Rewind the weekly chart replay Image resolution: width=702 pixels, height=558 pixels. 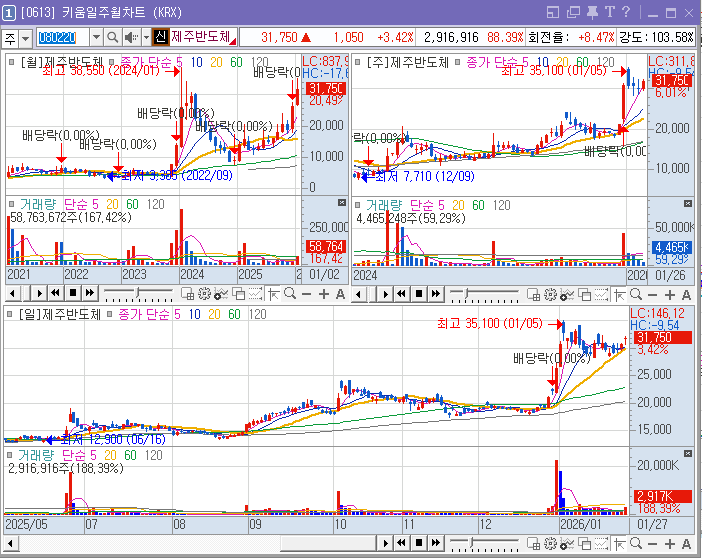[401, 294]
